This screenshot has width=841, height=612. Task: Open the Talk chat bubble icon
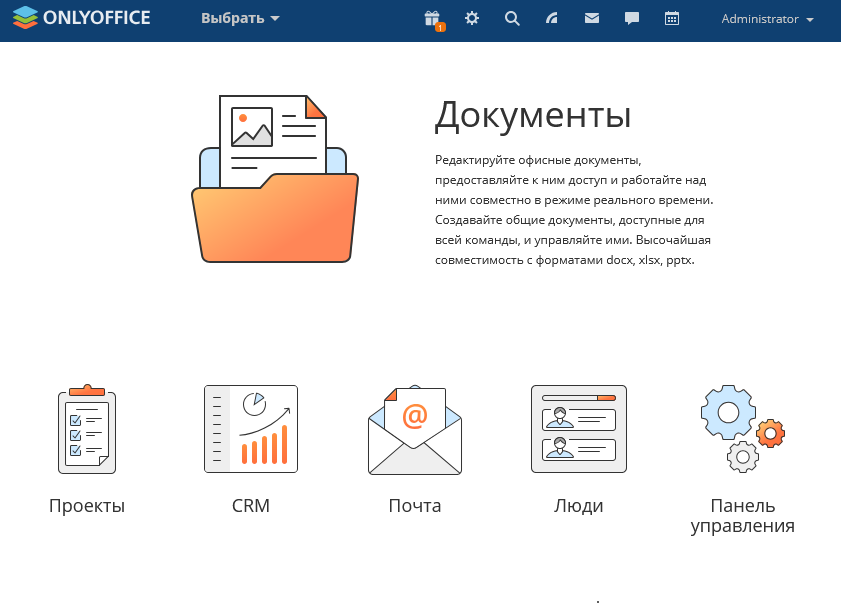[632, 19]
